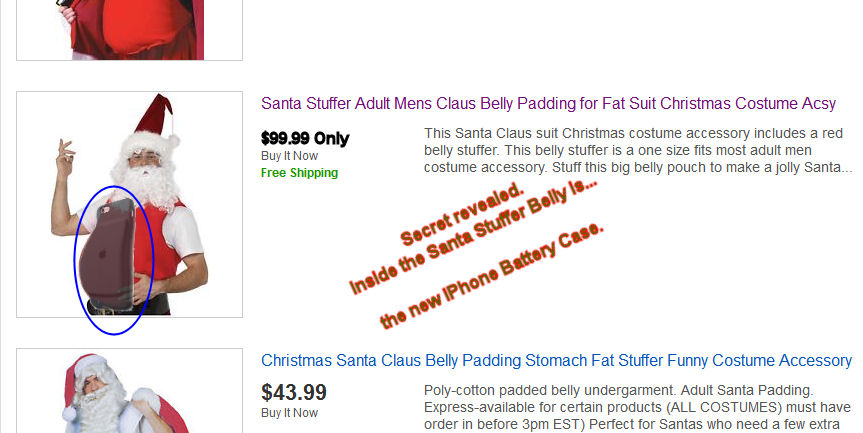This screenshot has height=433, width=863.
Task: Click the partially visible red costume thumbnail at top
Action: (130, 28)
